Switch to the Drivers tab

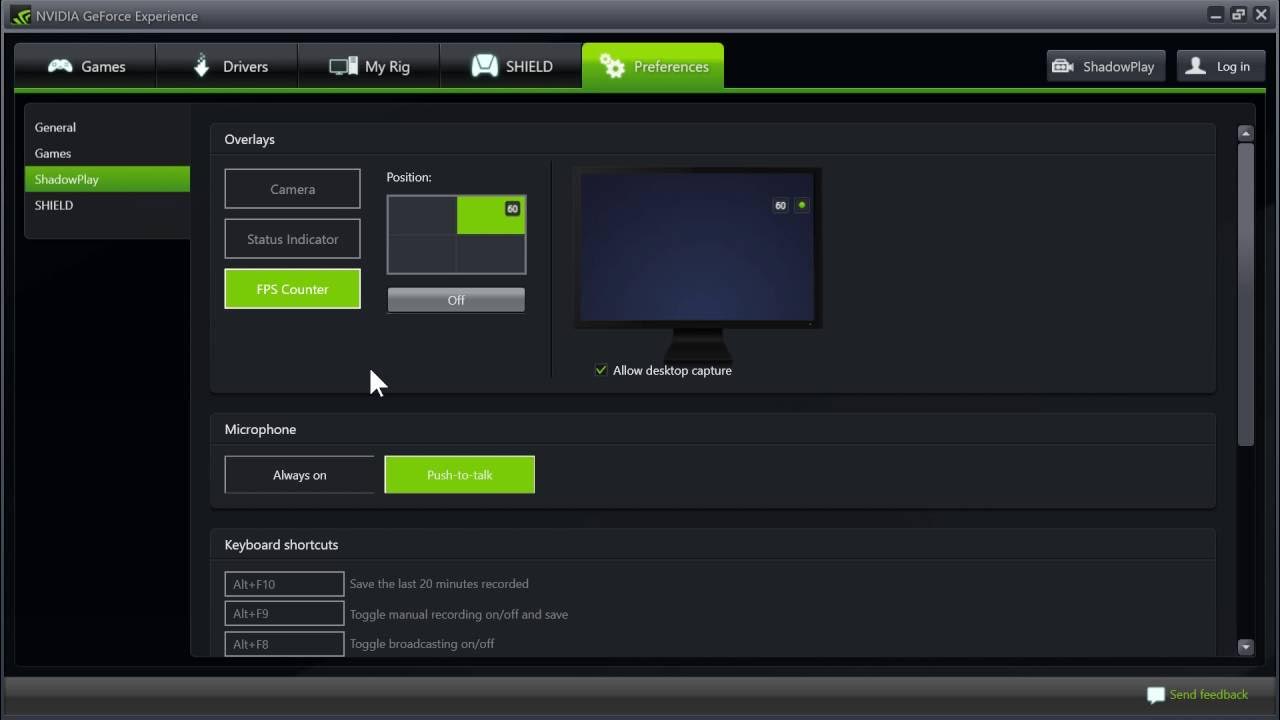pyautogui.click(x=227, y=66)
